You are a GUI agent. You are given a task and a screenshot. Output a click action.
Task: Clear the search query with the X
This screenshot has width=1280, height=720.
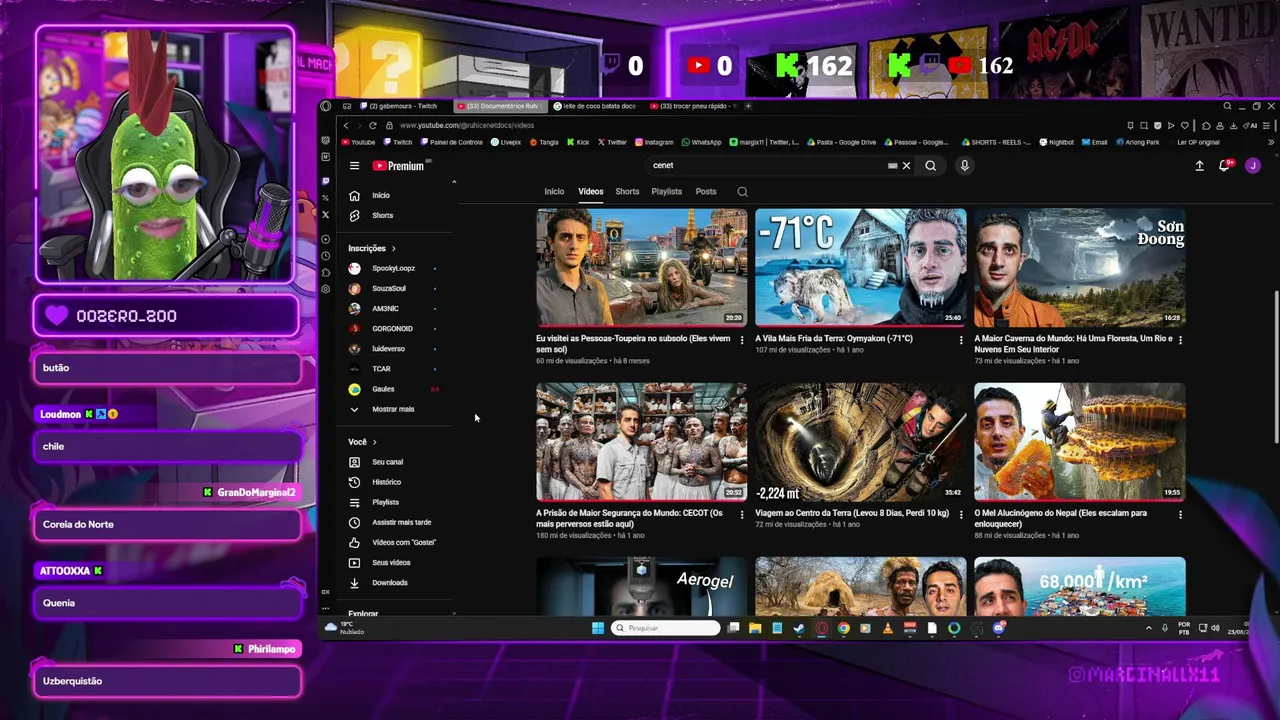pos(907,166)
